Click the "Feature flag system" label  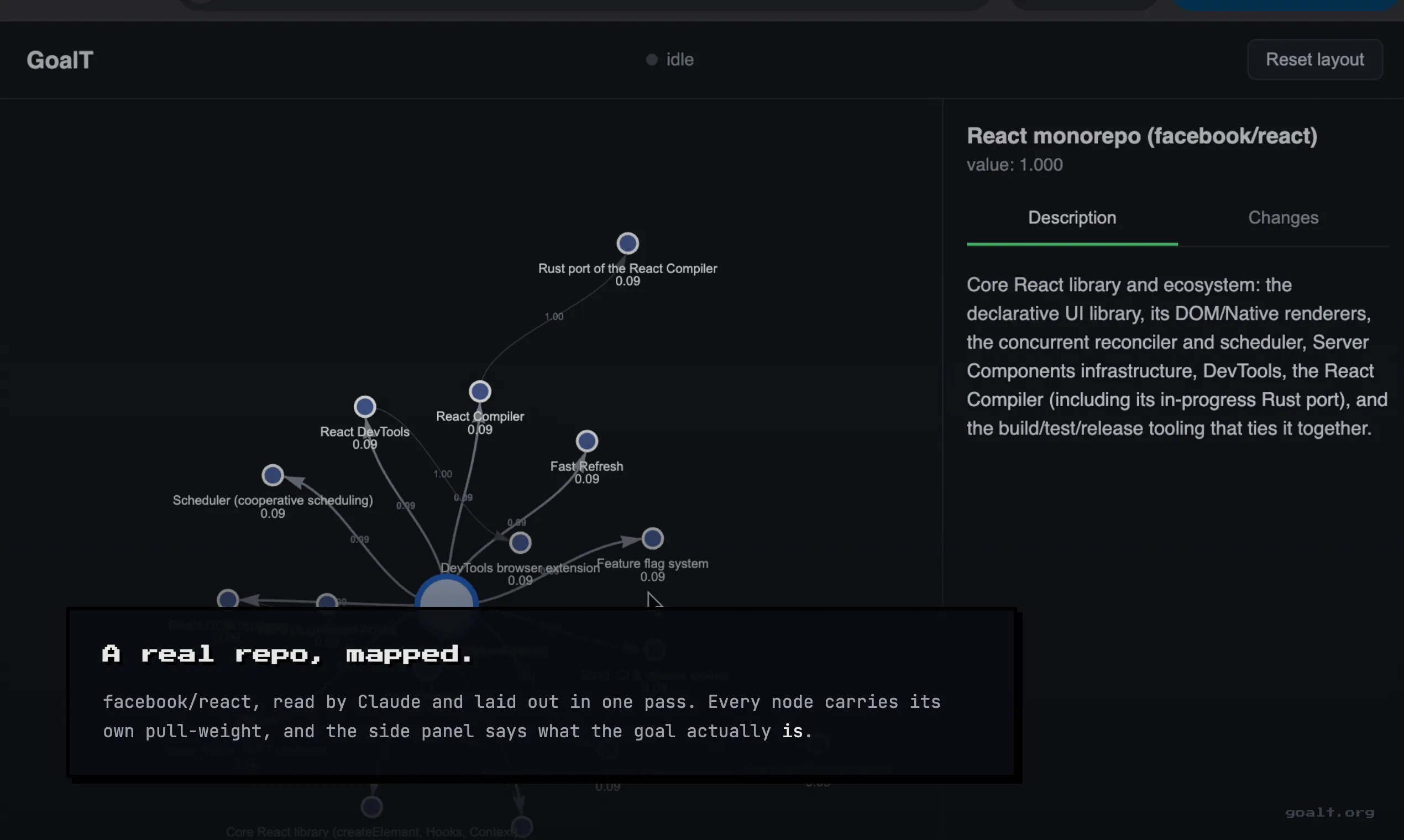tap(652, 563)
